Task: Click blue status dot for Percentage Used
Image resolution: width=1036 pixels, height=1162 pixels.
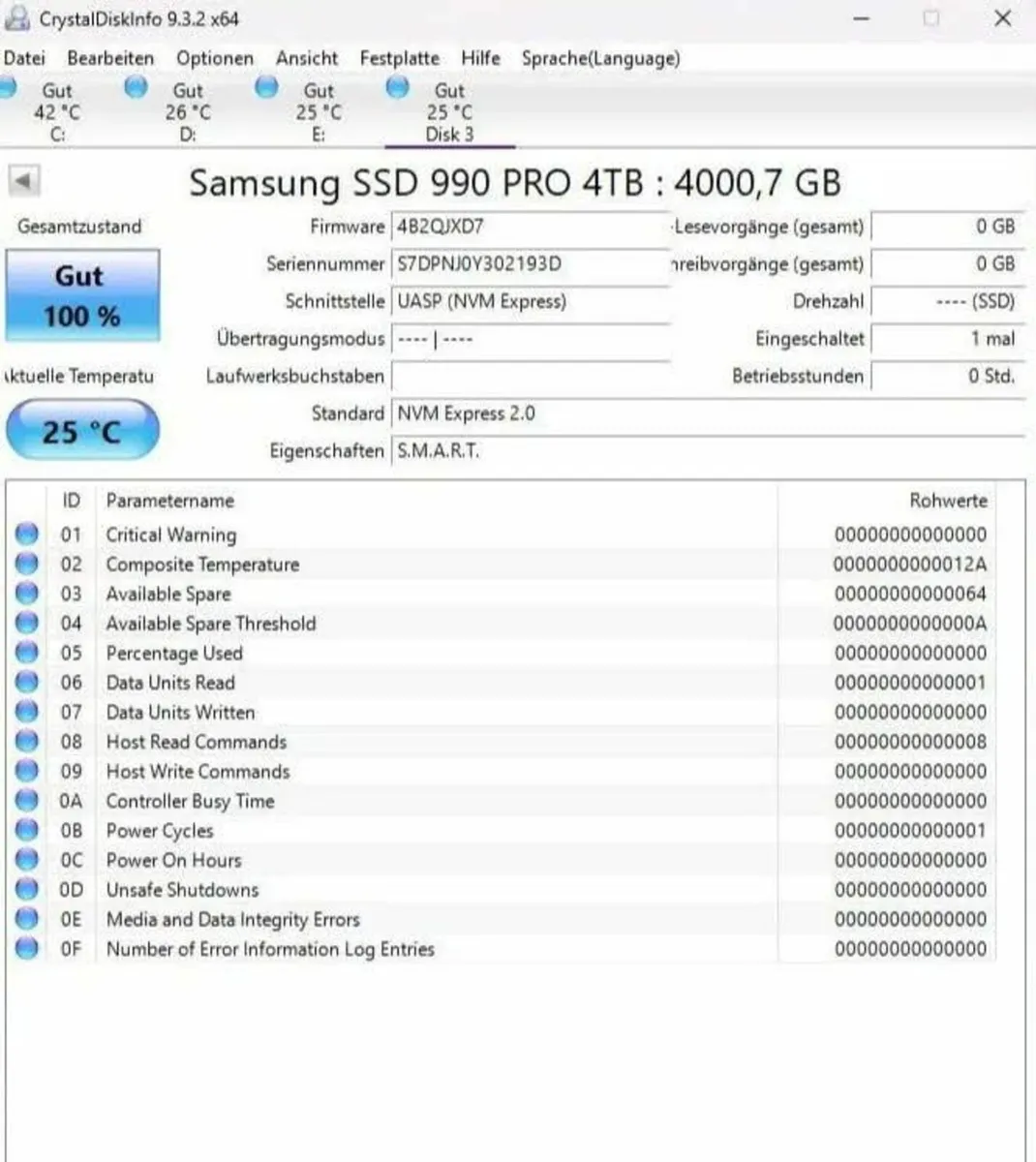Action: [x=26, y=652]
